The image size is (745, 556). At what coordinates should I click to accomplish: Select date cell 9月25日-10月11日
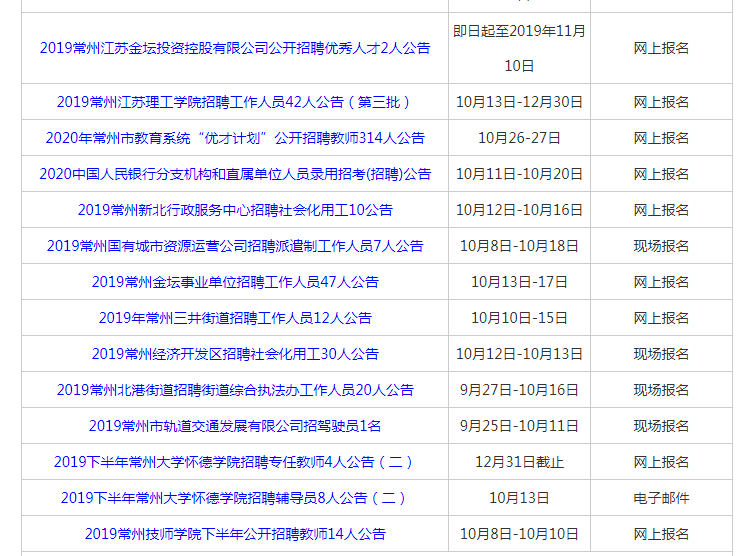[519, 426]
